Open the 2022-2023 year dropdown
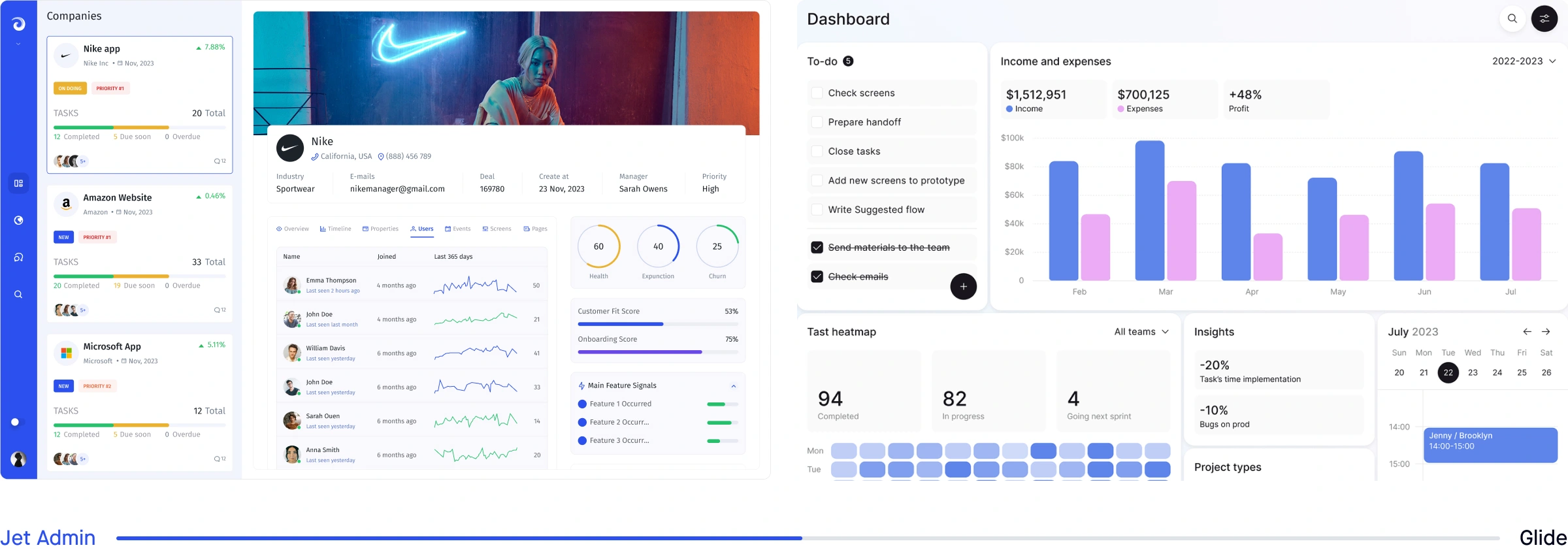The image size is (1568, 554). [1524, 61]
